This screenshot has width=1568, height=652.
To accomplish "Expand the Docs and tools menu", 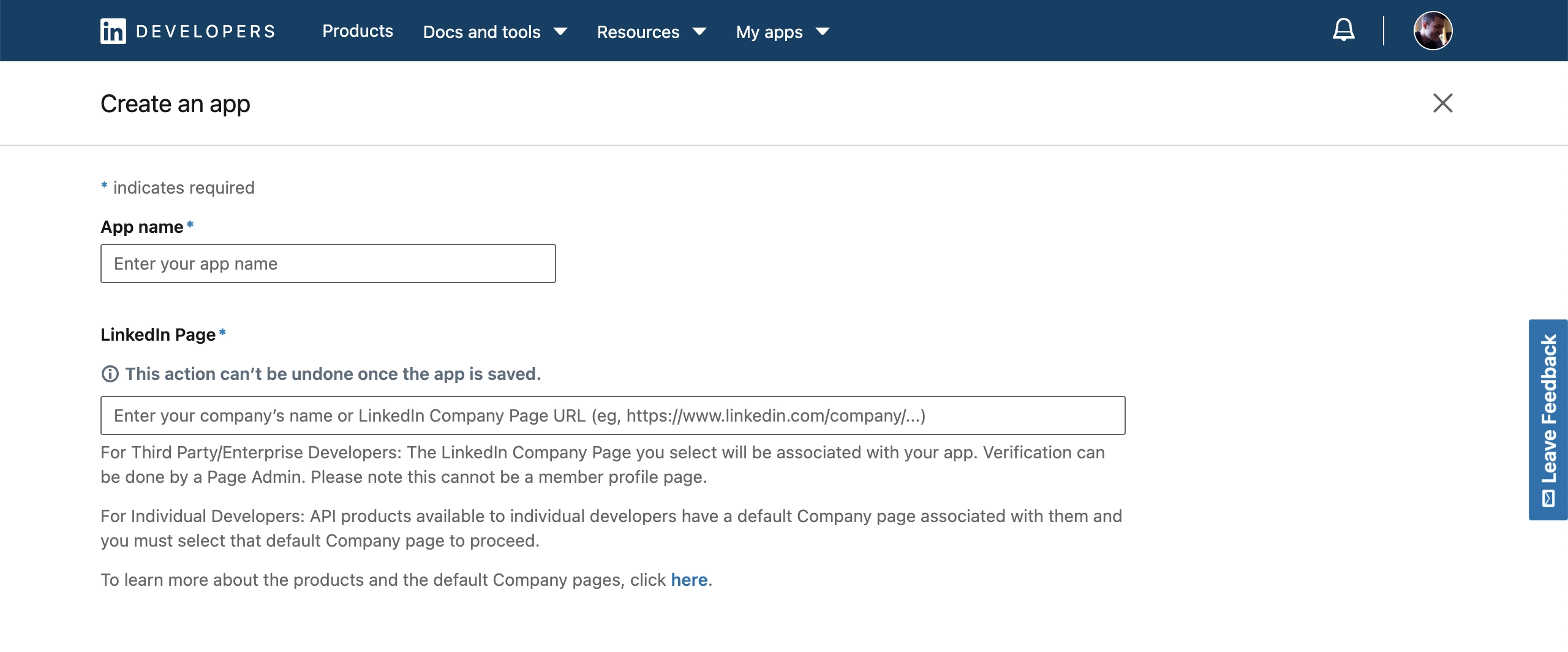I will [495, 32].
